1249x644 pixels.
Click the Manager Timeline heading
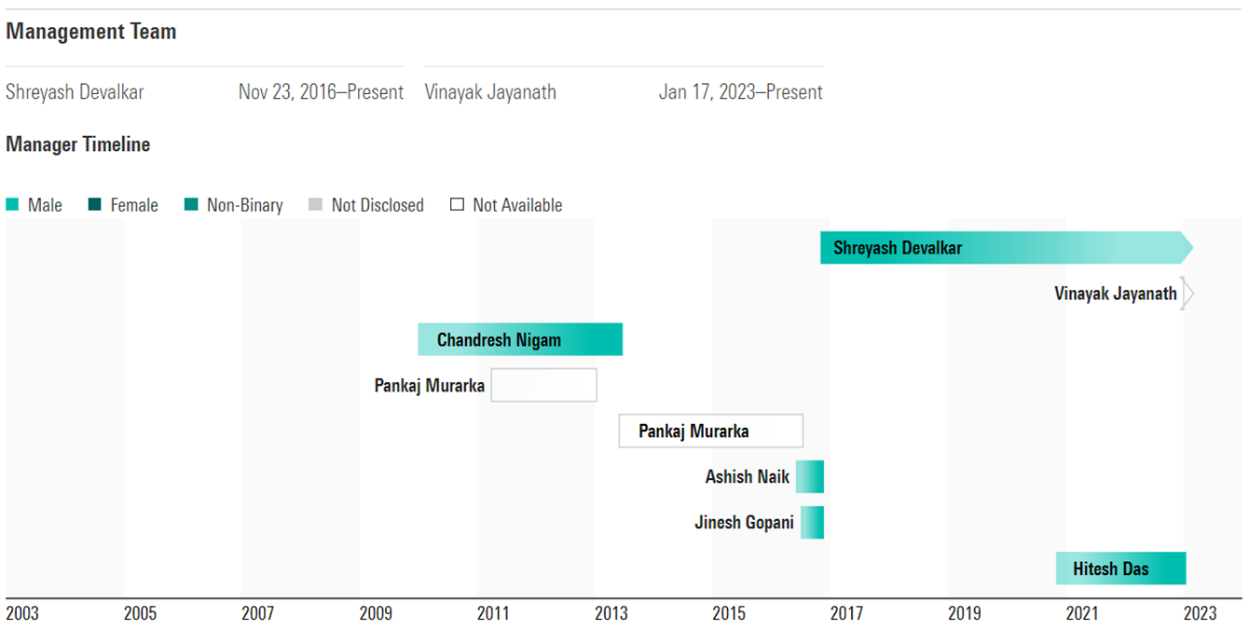pos(78,145)
